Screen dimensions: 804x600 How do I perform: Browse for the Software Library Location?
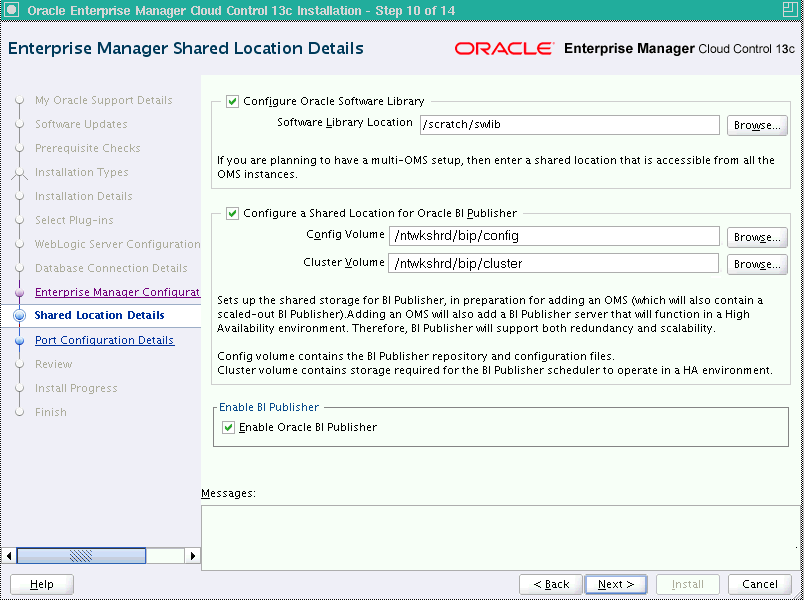coord(757,125)
